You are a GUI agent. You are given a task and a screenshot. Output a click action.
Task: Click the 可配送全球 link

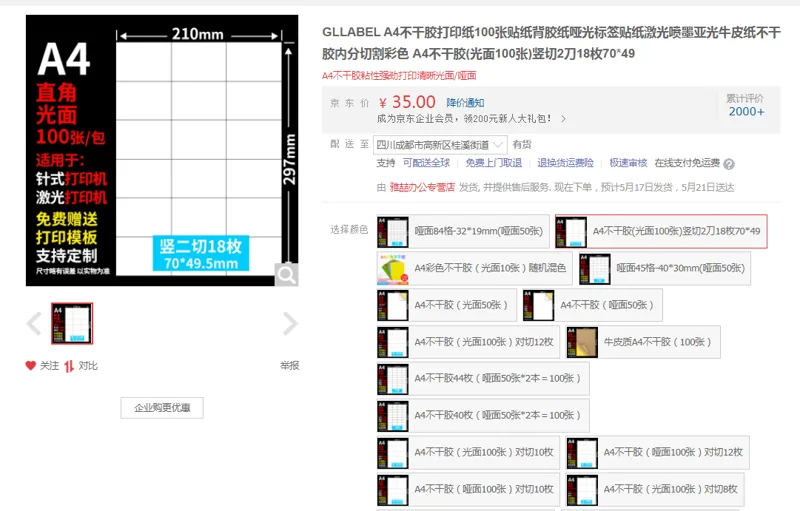(x=427, y=163)
